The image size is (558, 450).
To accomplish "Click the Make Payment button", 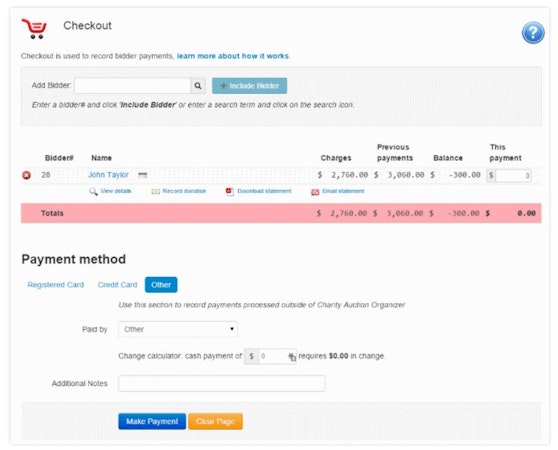I will [x=152, y=421].
